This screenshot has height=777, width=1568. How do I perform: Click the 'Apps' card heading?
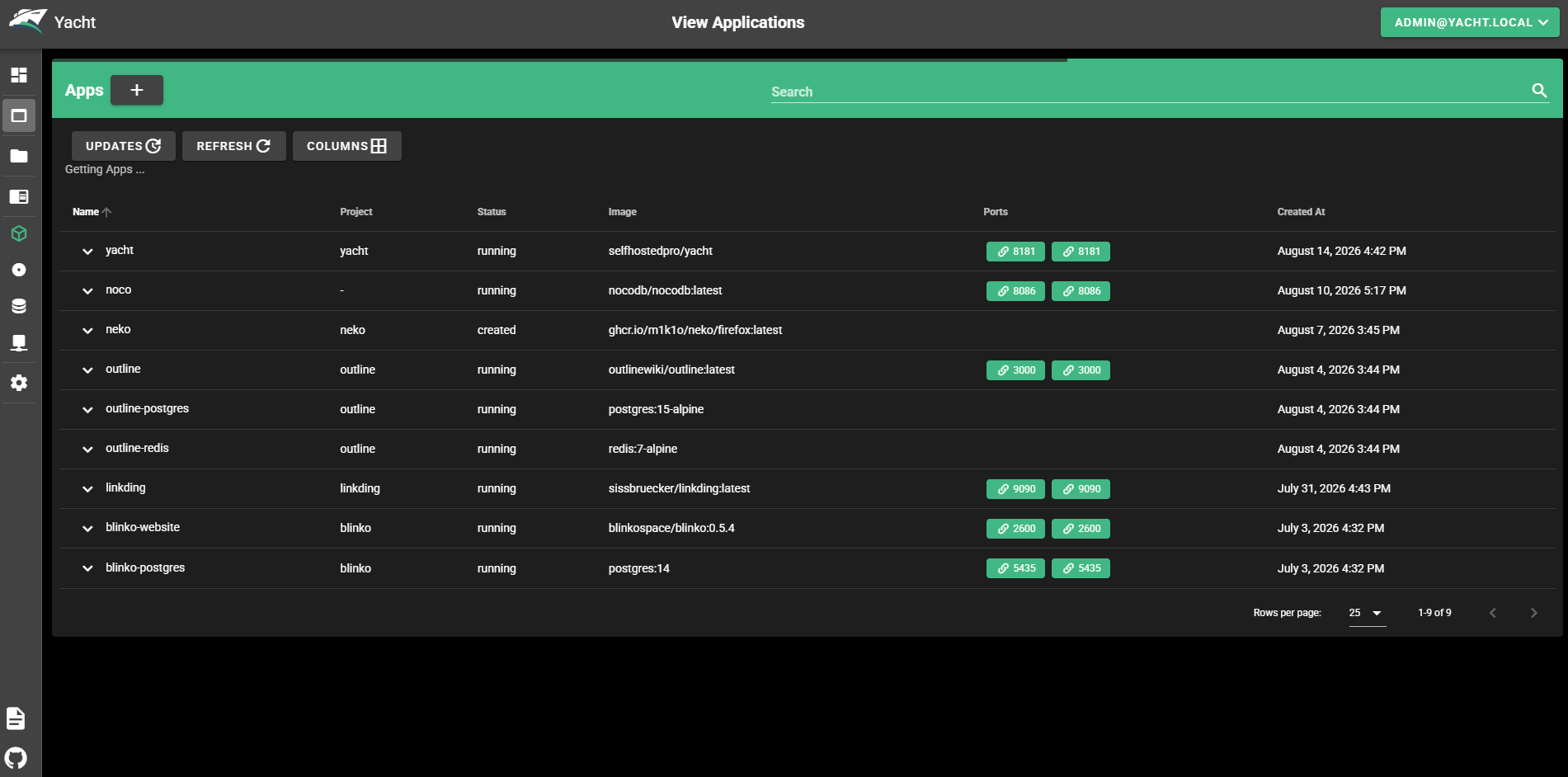click(84, 90)
